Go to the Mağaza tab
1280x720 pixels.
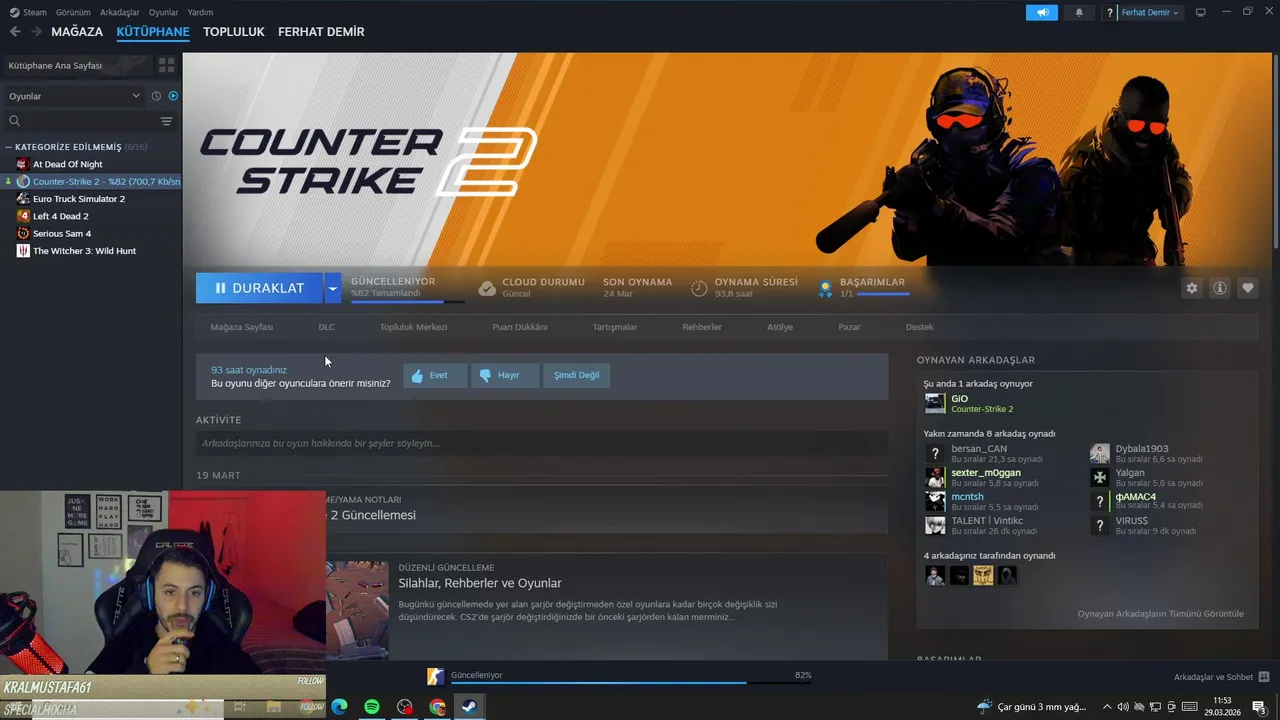tap(77, 32)
